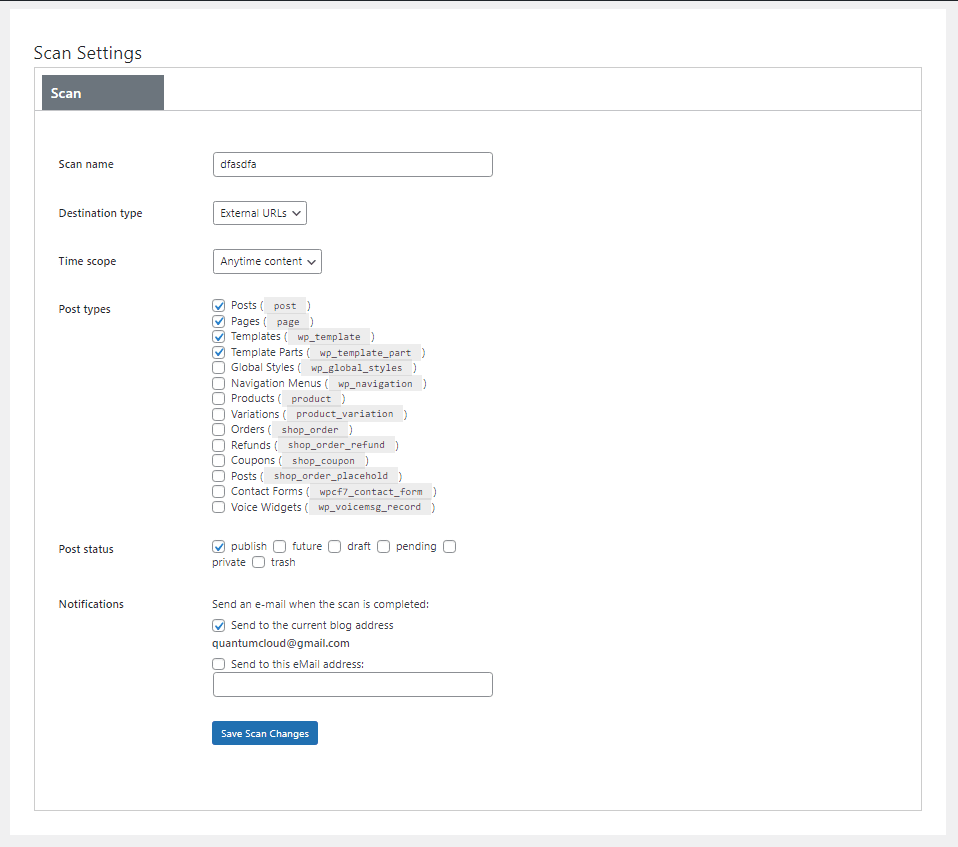958x847 pixels.
Task: Disable the Templates post type checkbox
Action: 219,337
